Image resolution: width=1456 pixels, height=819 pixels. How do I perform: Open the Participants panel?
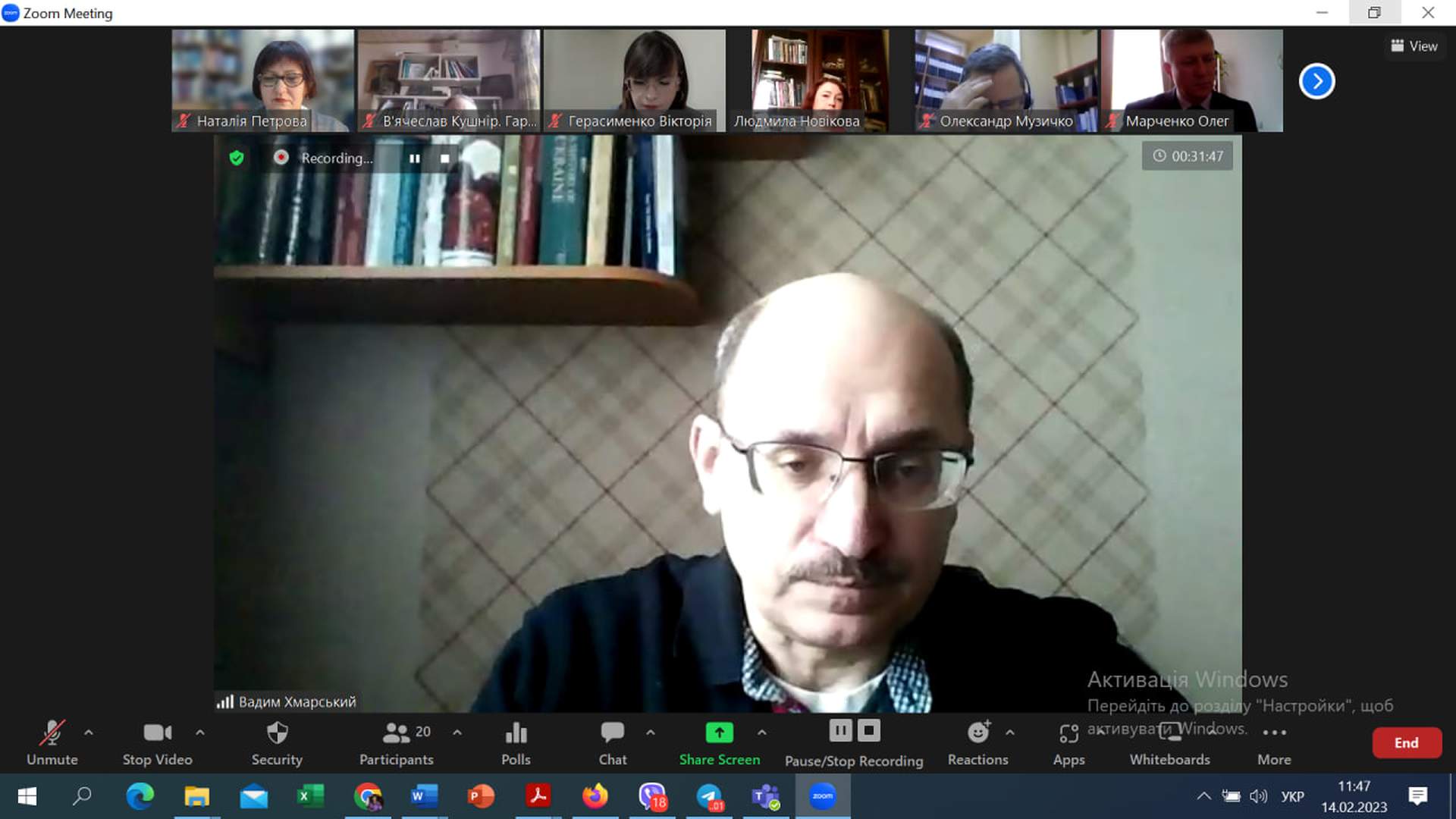tap(397, 742)
